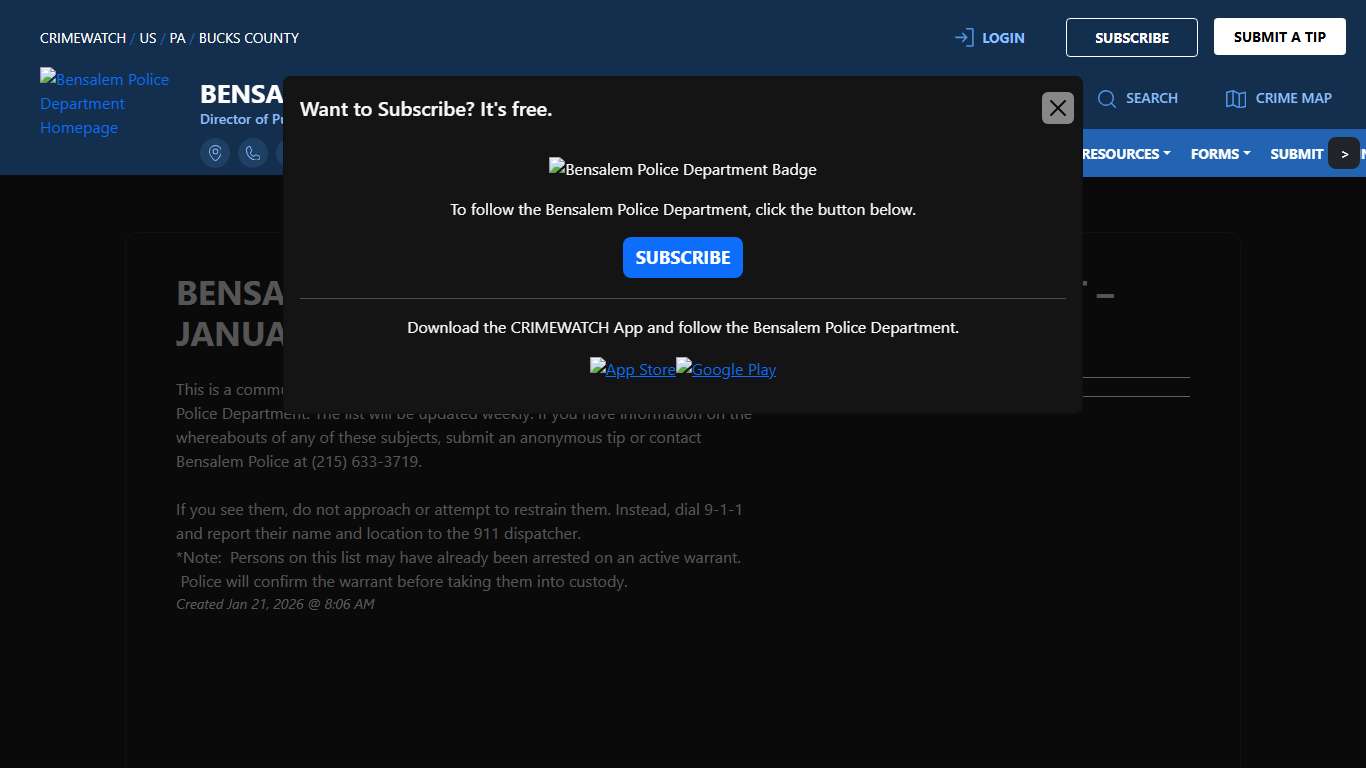Open the App Store download link

point(632,369)
